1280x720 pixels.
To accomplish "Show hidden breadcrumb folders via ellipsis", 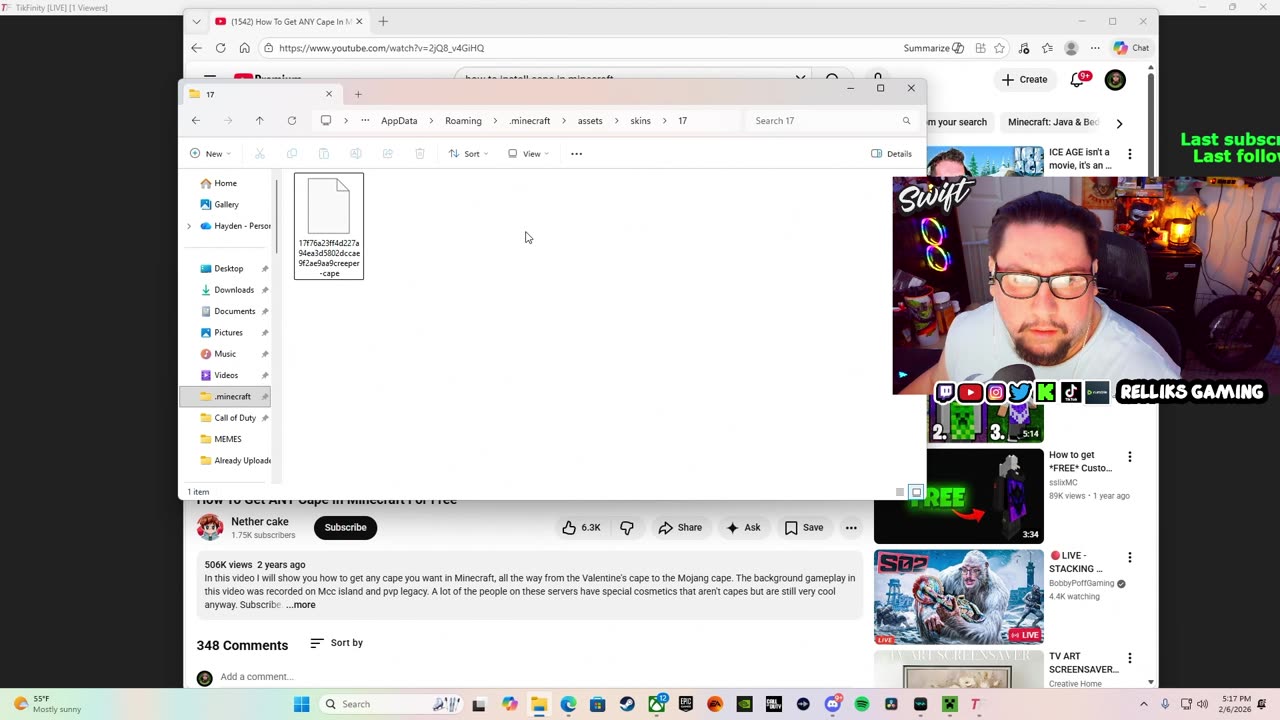I will pyautogui.click(x=365, y=121).
